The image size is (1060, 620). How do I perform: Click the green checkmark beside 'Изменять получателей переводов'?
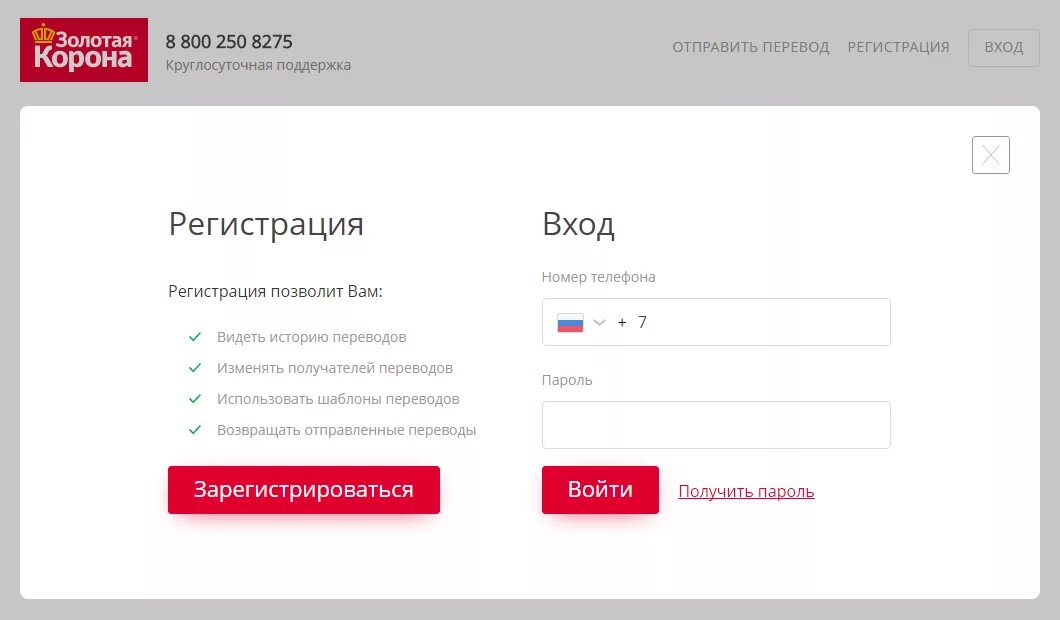point(194,367)
